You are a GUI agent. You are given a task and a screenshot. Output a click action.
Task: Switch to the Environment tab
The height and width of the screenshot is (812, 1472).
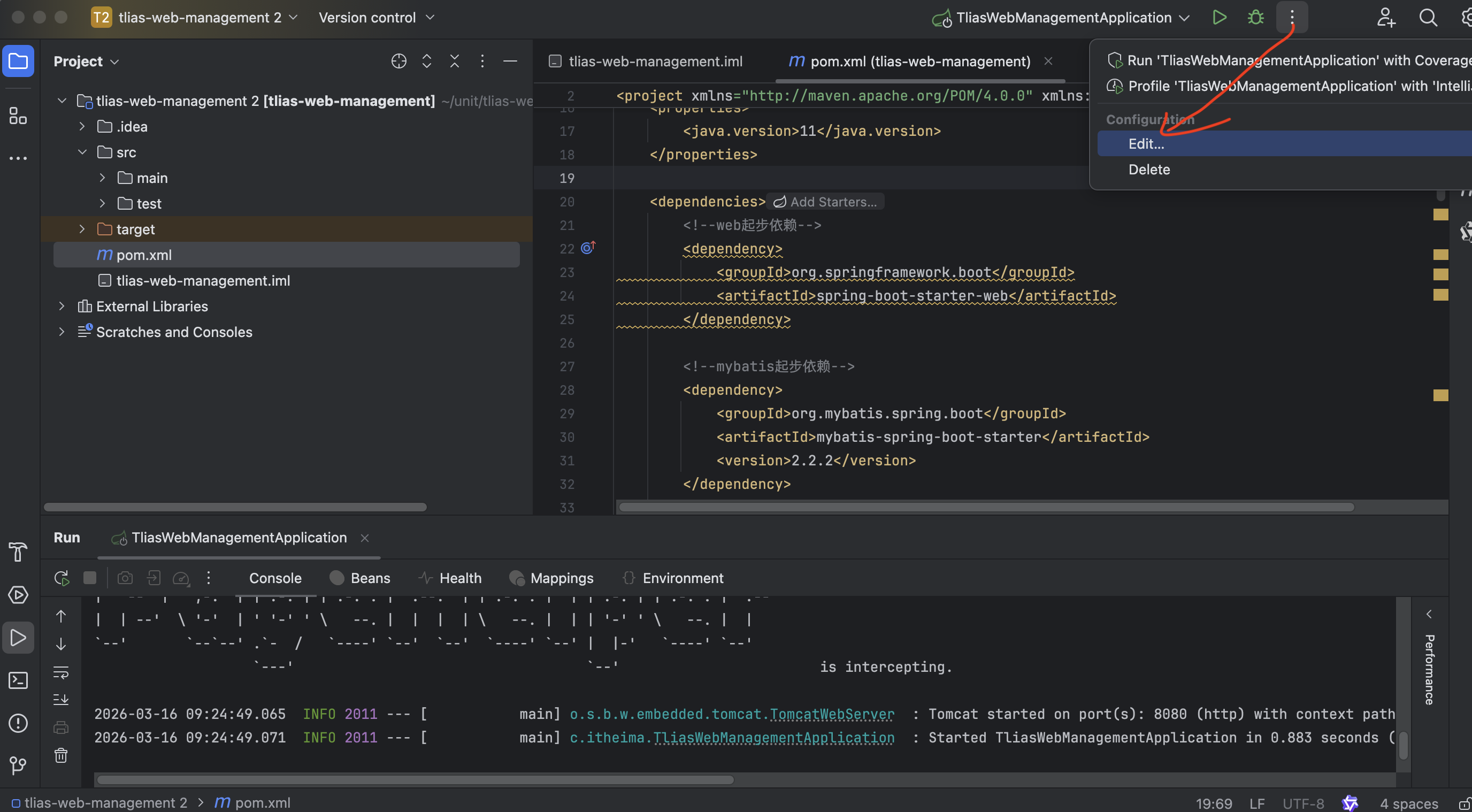(x=672, y=578)
